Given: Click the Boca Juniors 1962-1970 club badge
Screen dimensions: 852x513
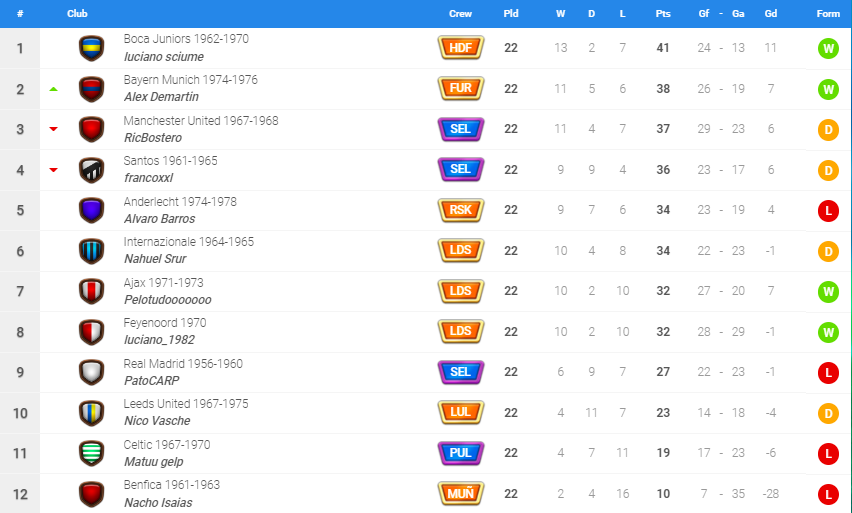Looking at the screenshot, I should [x=91, y=48].
